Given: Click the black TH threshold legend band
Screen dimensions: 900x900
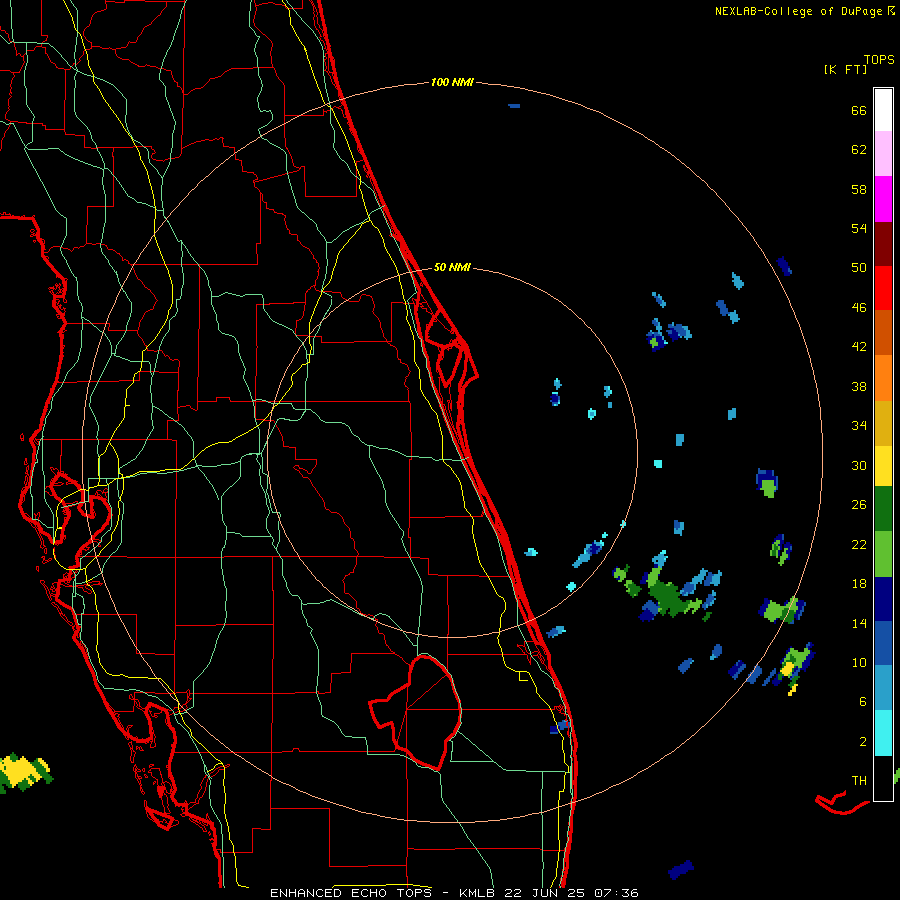Looking at the screenshot, I should 883,778.
